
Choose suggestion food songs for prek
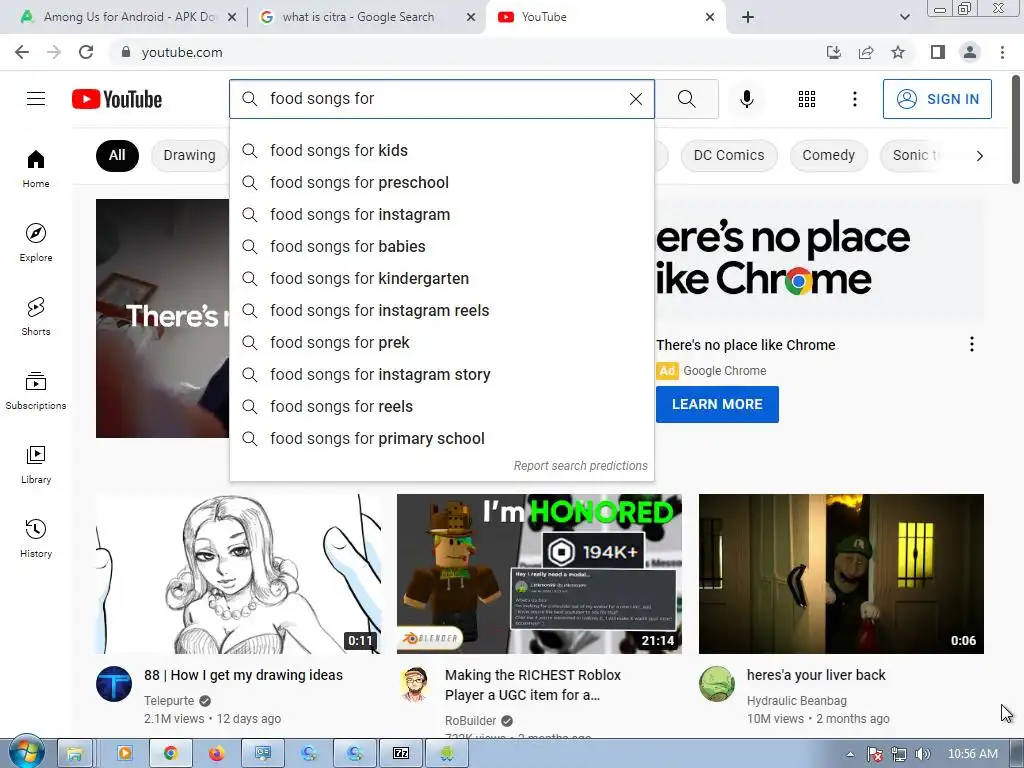pos(441,342)
